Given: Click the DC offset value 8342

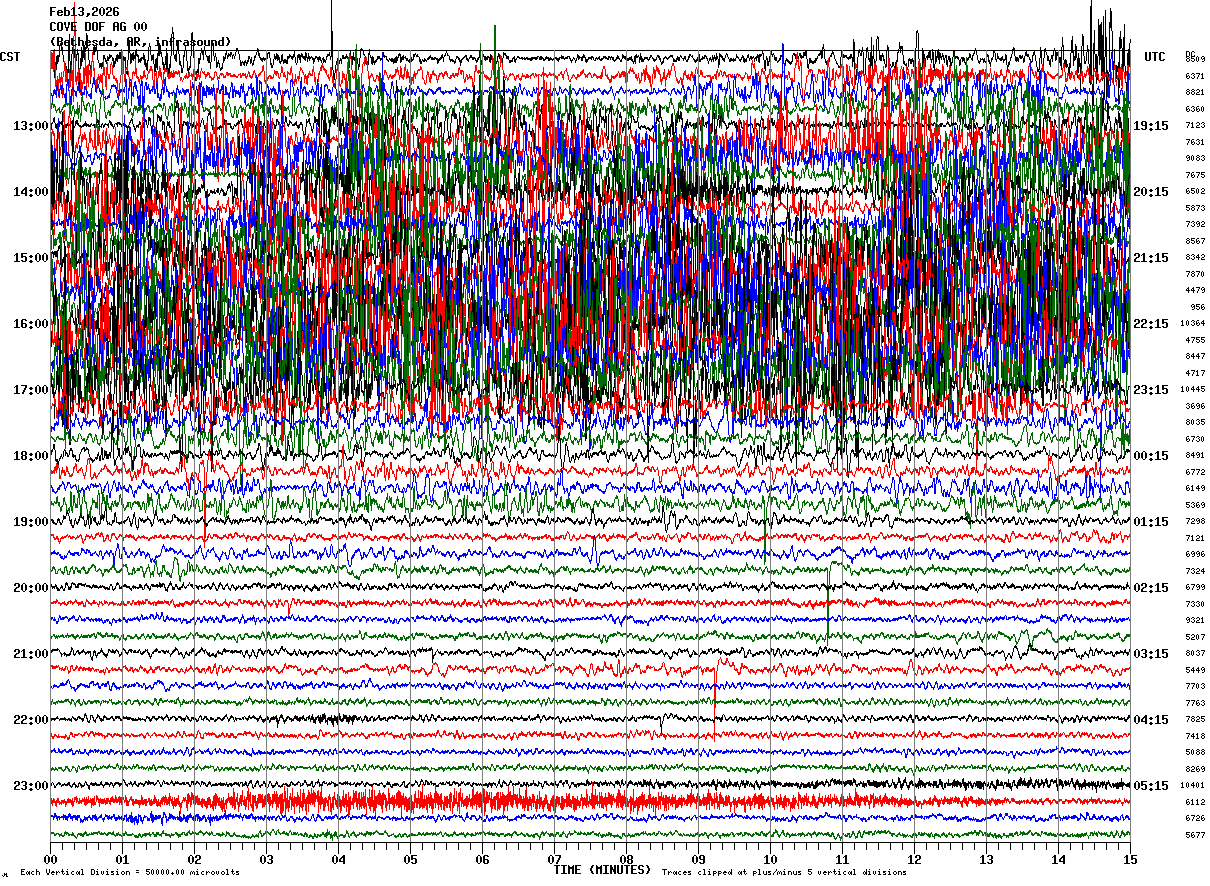Looking at the screenshot, I should [1195, 257].
